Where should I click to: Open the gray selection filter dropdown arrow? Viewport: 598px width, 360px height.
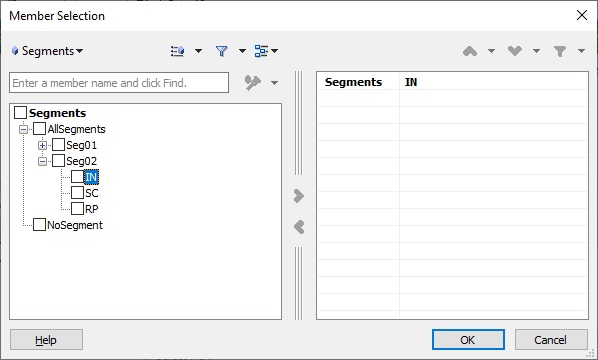(581, 51)
